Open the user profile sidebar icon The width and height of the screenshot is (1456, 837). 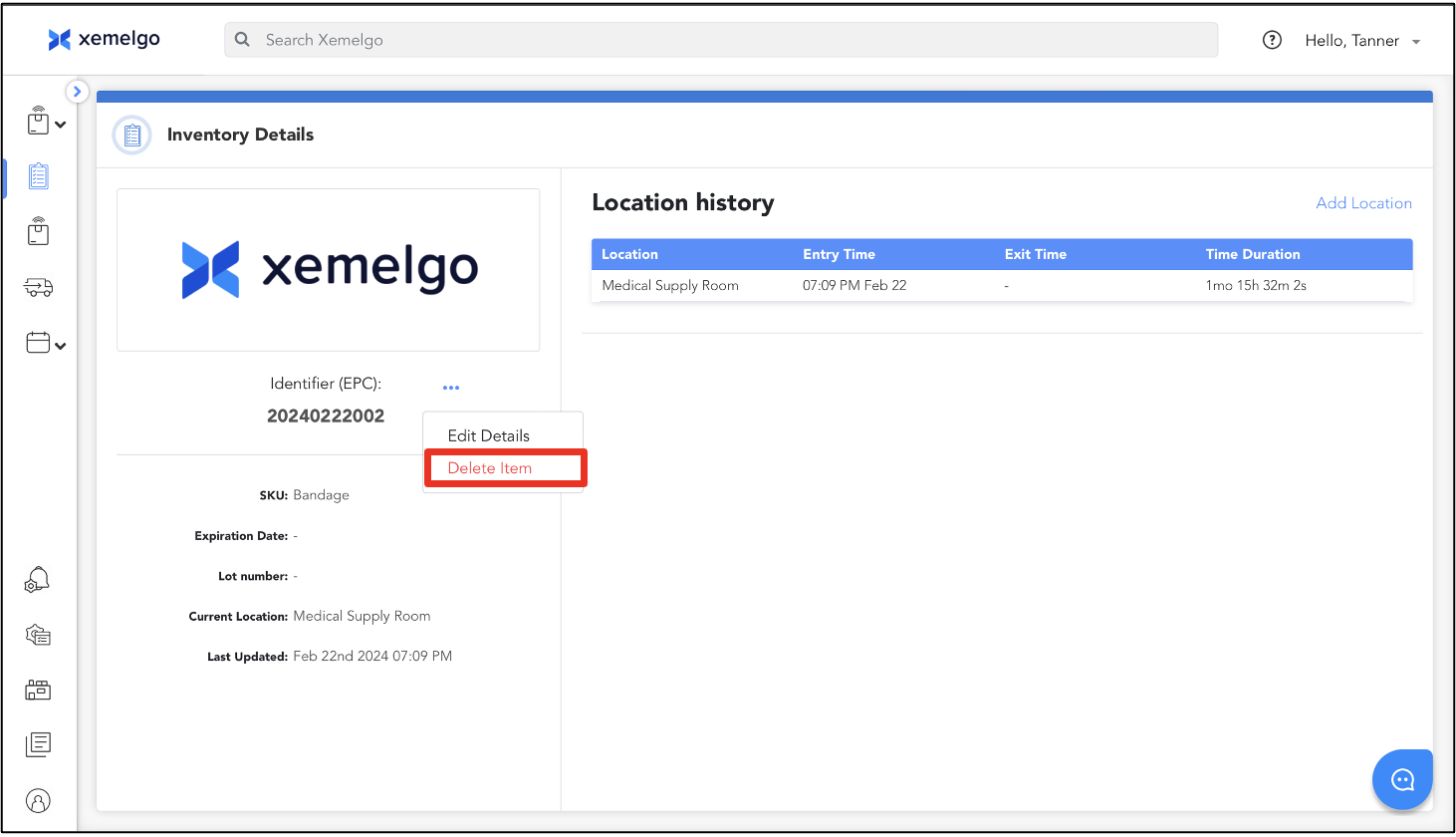[38, 801]
